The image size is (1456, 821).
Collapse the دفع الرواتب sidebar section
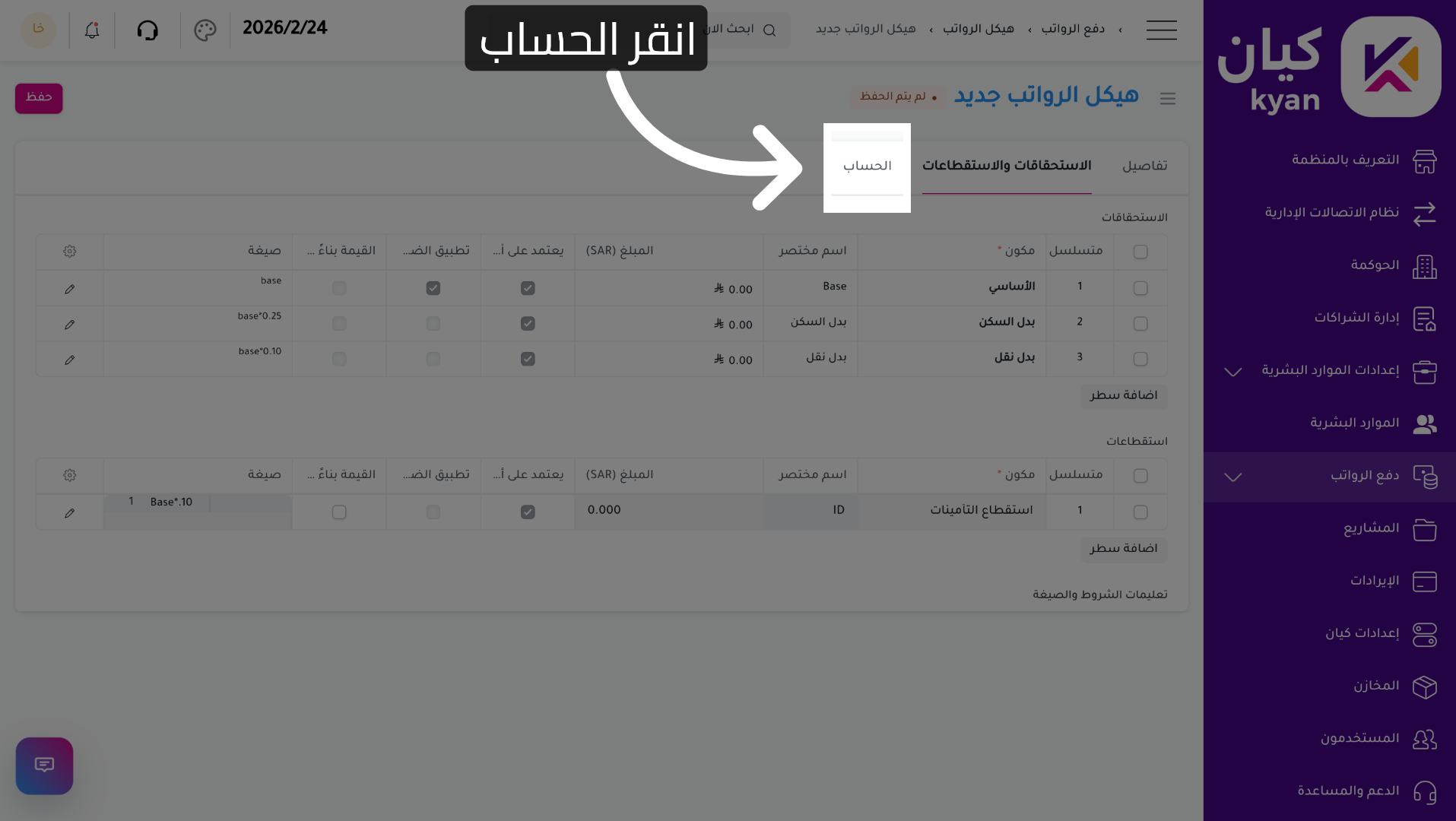(x=1232, y=477)
